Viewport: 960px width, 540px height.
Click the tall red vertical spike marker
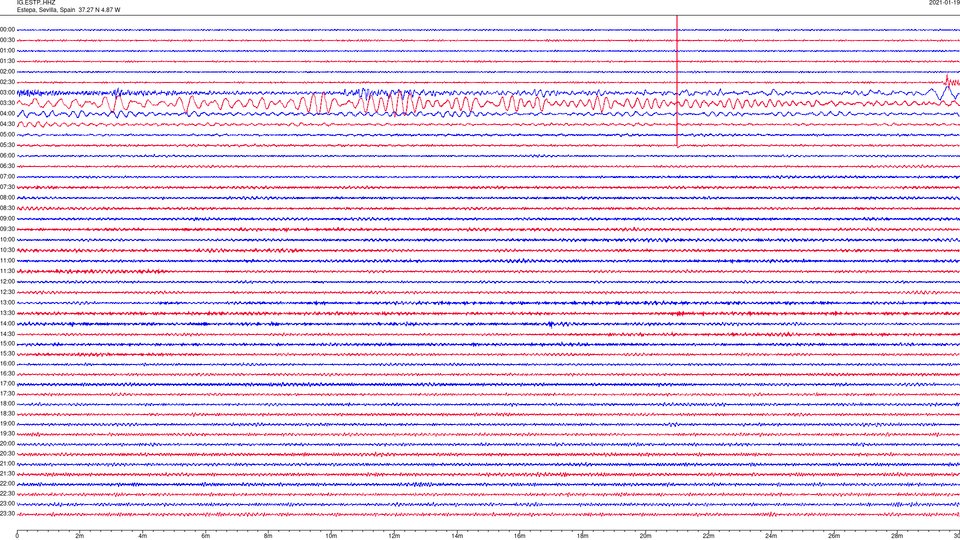click(x=677, y=81)
